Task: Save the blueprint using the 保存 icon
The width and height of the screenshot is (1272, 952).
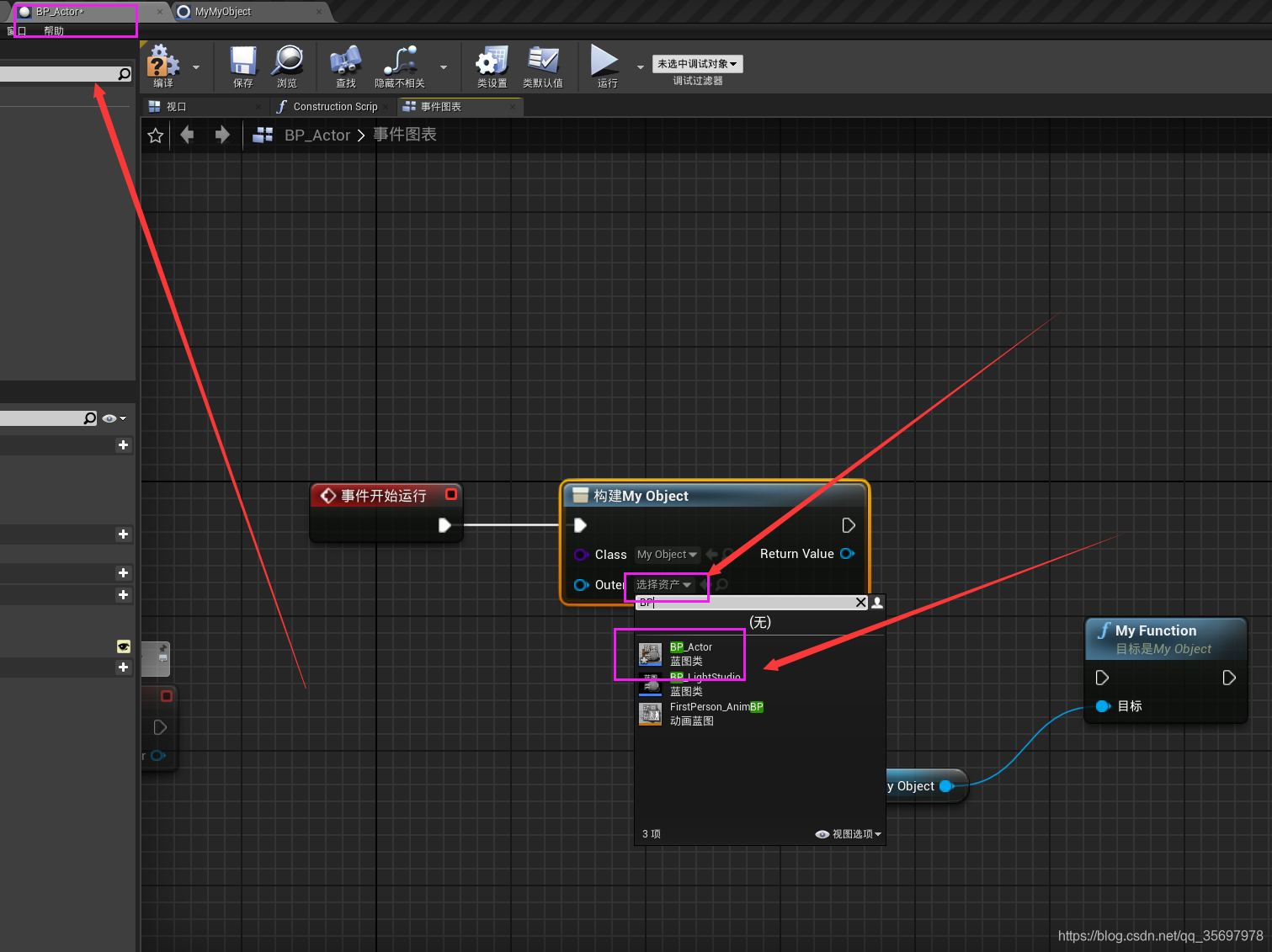Action: click(x=243, y=66)
